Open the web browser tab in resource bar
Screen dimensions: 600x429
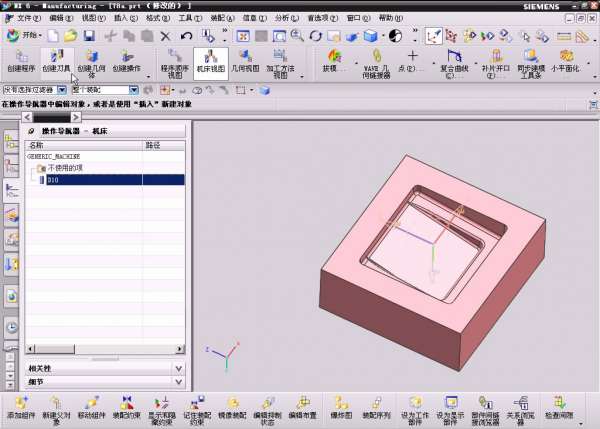(11, 296)
